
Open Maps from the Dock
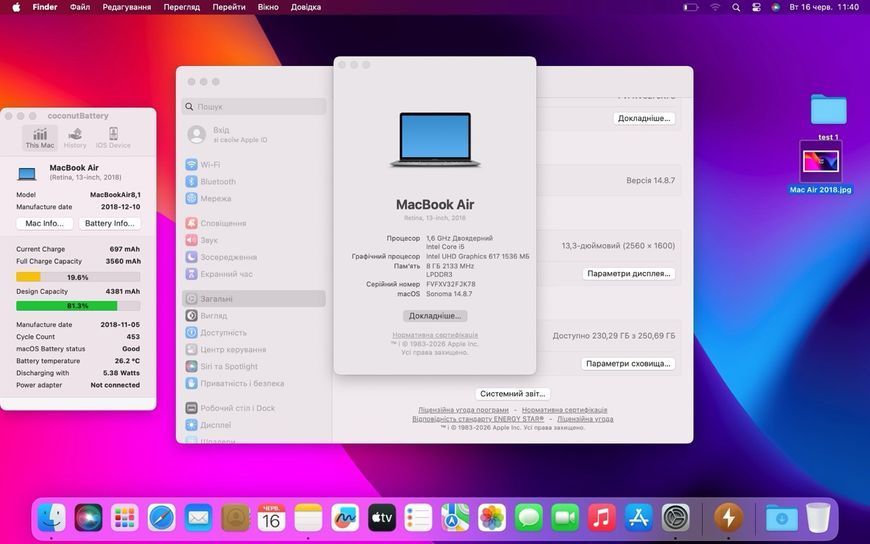coord(455,518)
